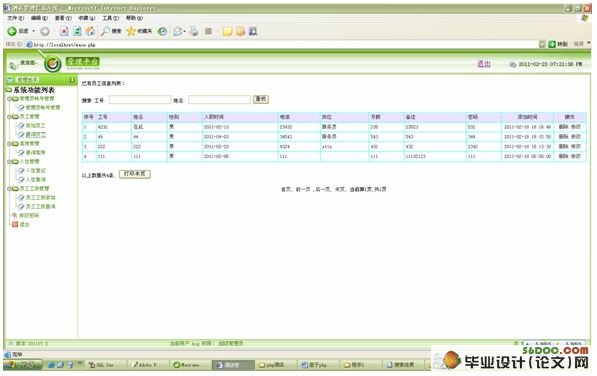Go to 后一页 next page link
The width and height of the screenshot is (597, 376).
click(x=323, y=189)
